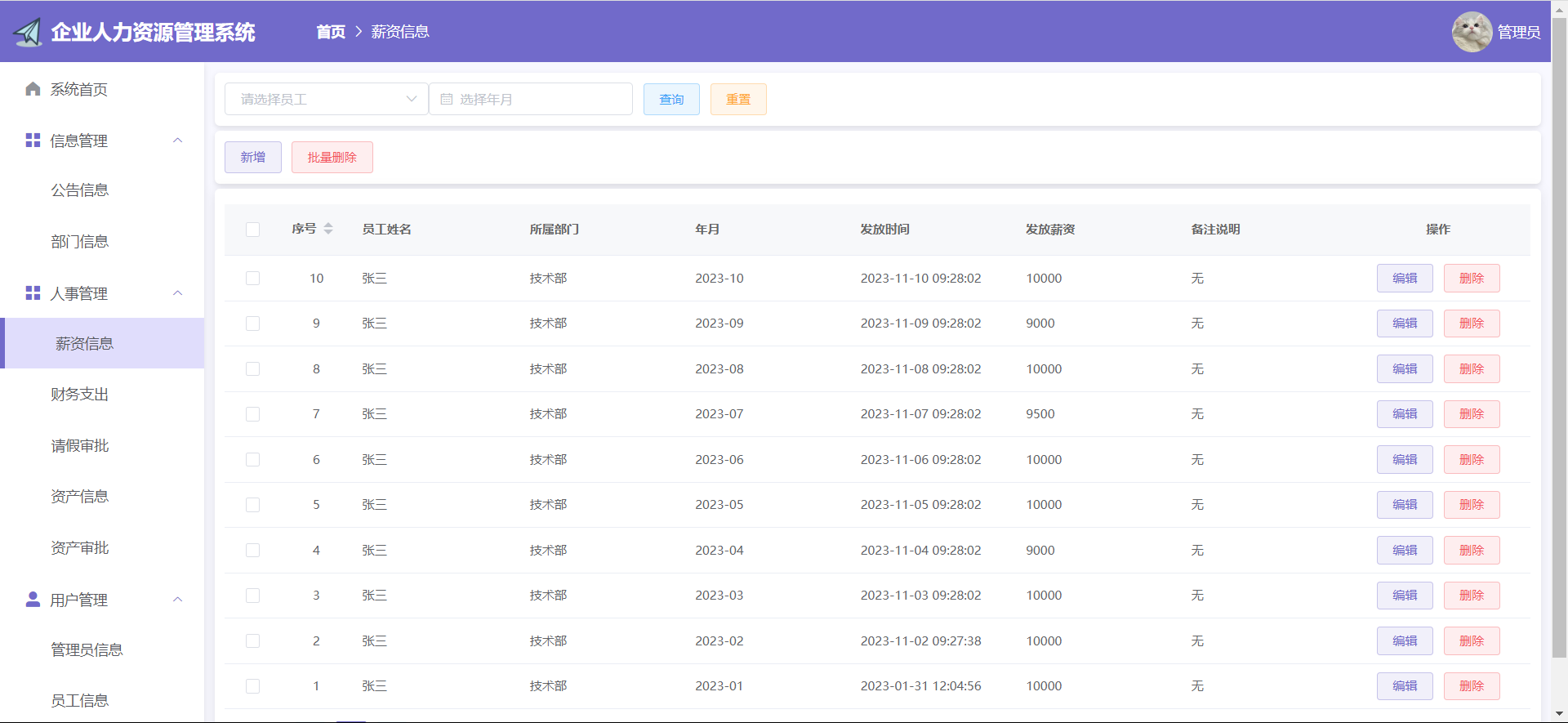Open the 请选择员工 employee dropdown
Image resolution: width=1568 pixels, height=723 pixels.
click(x=326, y=100)
